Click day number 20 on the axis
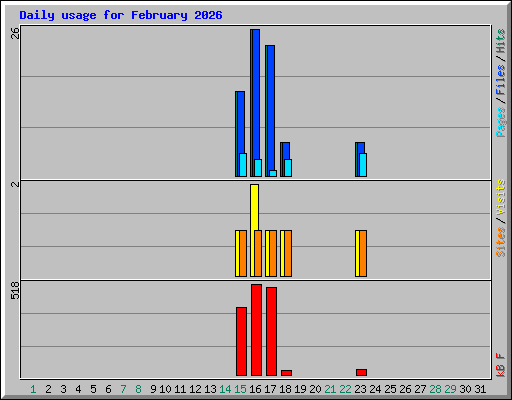The width and height of the screenshot is (512, 400). (x=315, y=389)
